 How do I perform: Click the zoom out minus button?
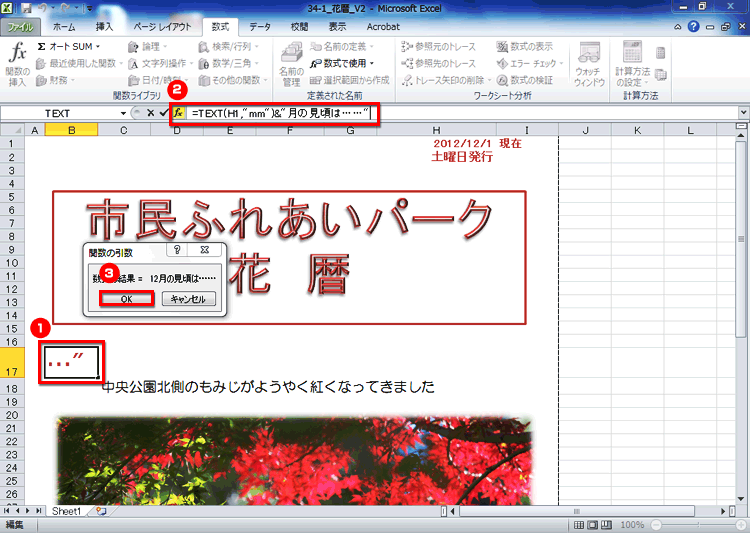coord(656,525)
